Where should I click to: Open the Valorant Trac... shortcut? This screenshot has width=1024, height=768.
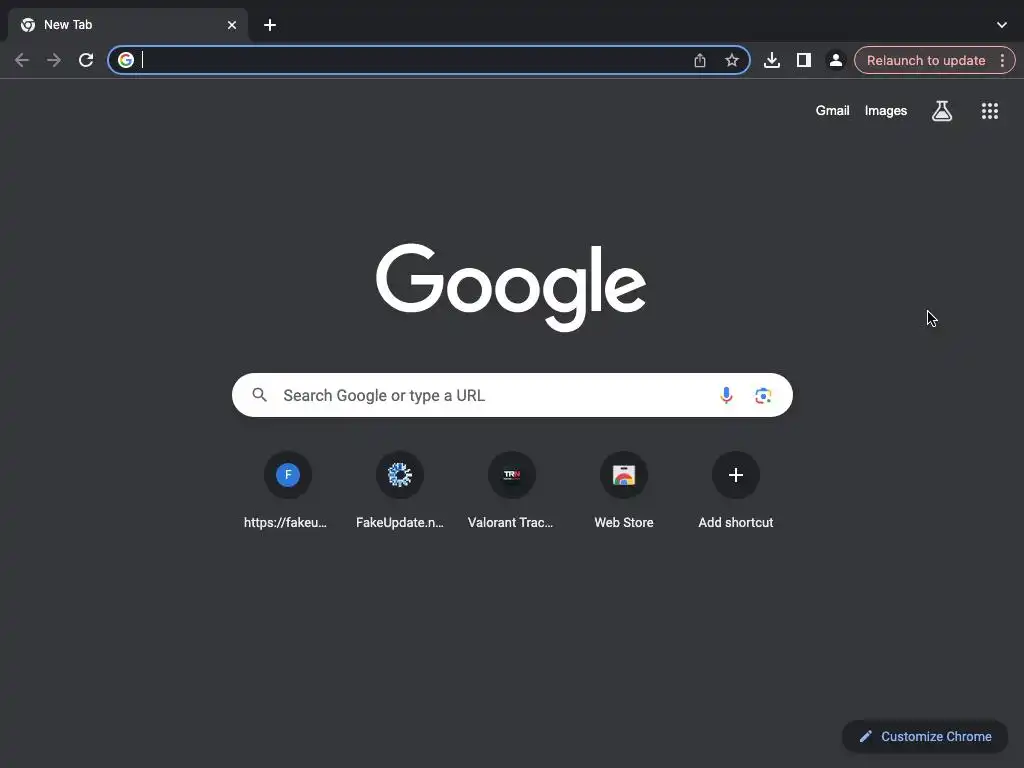click(x=511, y=490)
